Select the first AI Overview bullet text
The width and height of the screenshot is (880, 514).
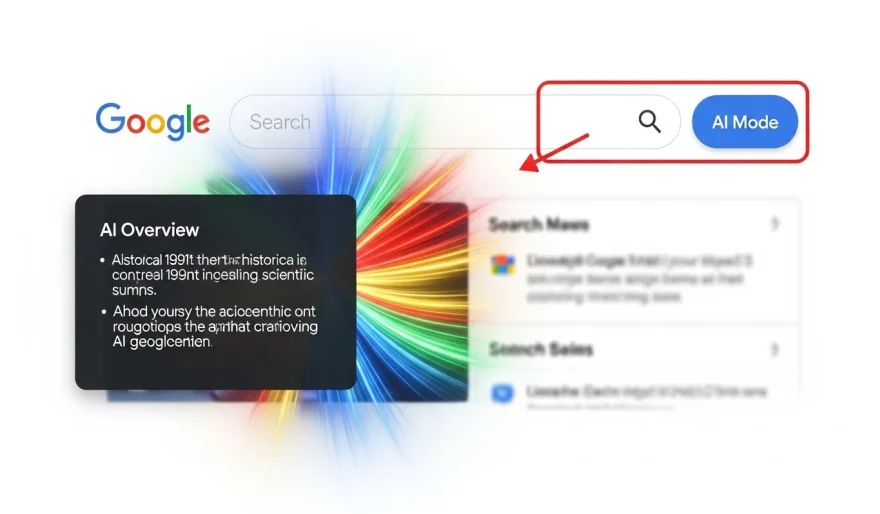[x=213, y=275]
